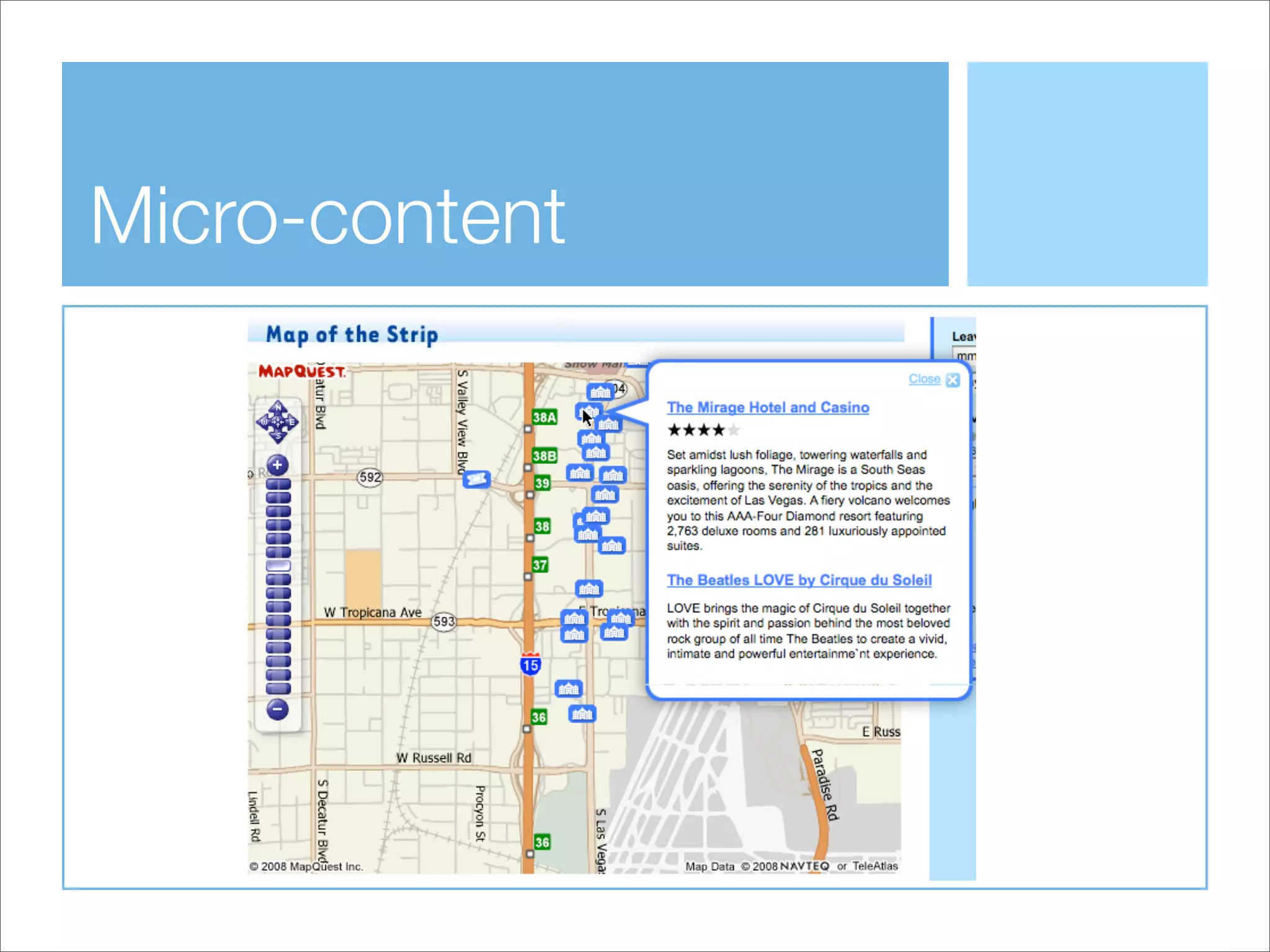Pan south using the compass S arrow

click(x=277, y=437)
